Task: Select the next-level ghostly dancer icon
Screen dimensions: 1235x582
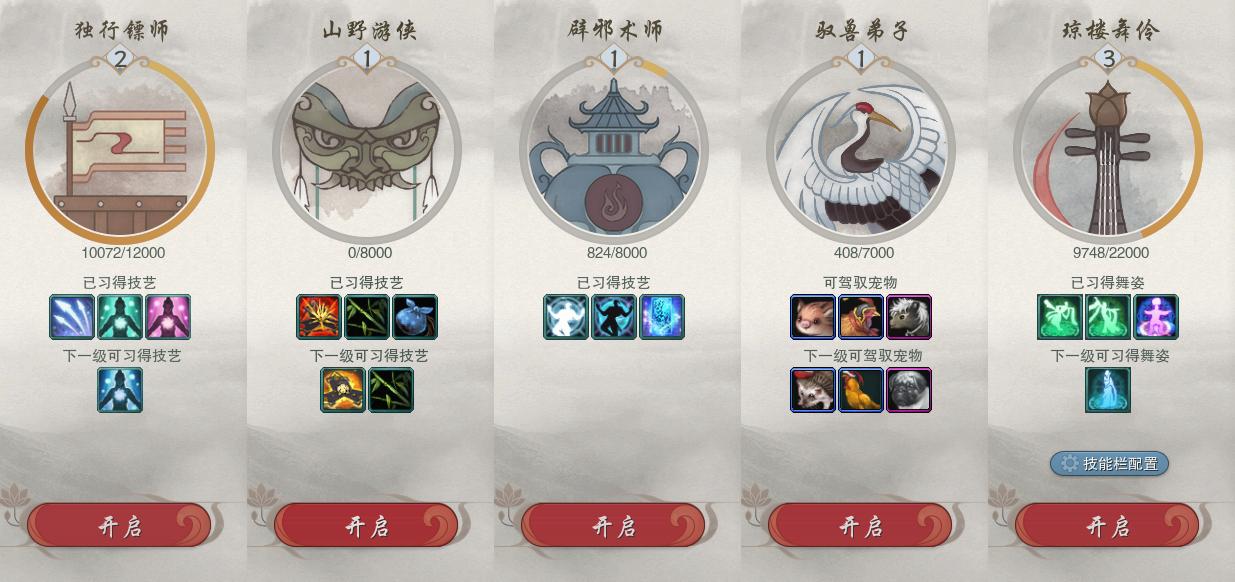Action: click(x=1108, y=390)
